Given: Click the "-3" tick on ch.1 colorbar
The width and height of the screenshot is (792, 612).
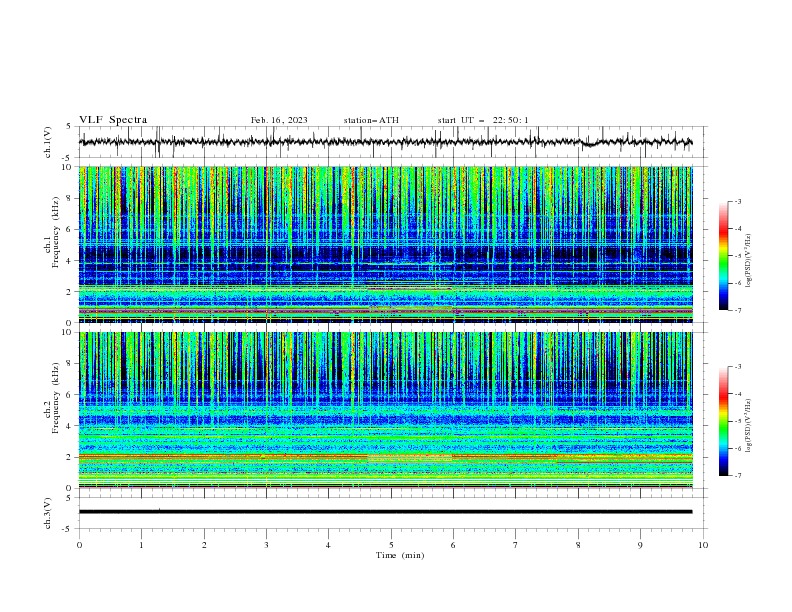Looking at the screenshot, I should (737, 201).
